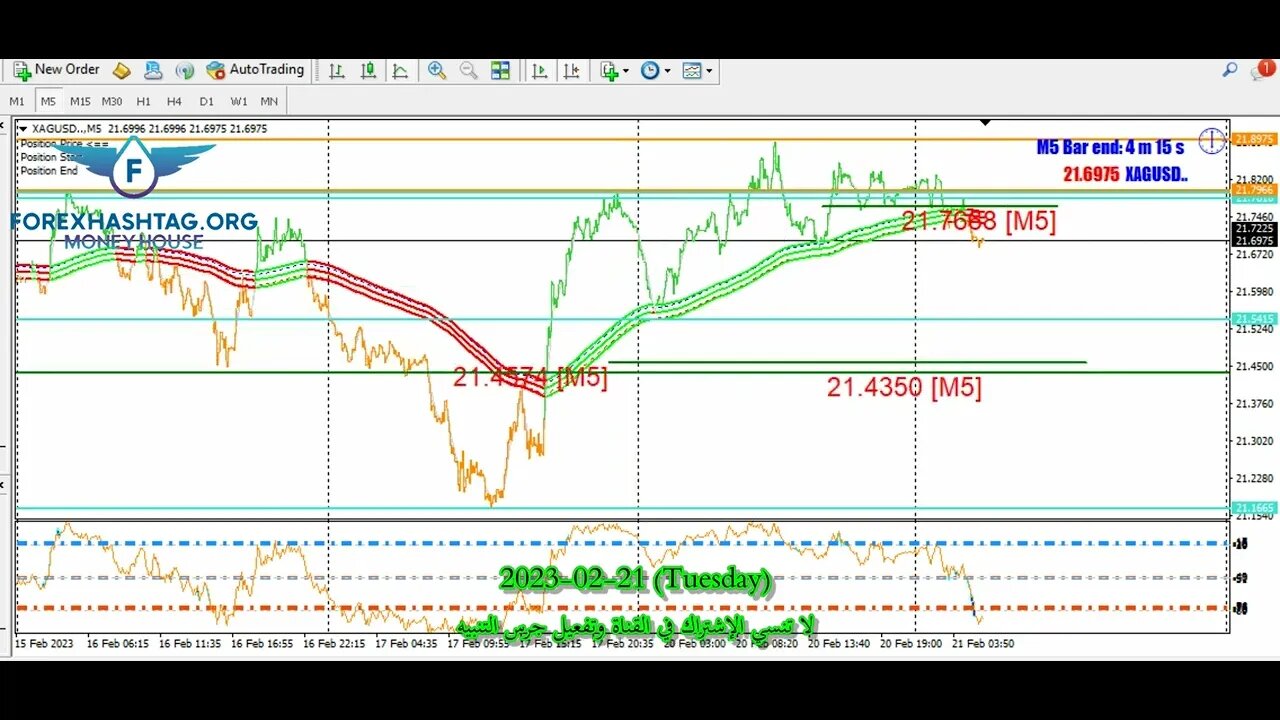The image size is (1280, 720).
Task: Tile chart windows with grid icon
Action: coord(500,70)
